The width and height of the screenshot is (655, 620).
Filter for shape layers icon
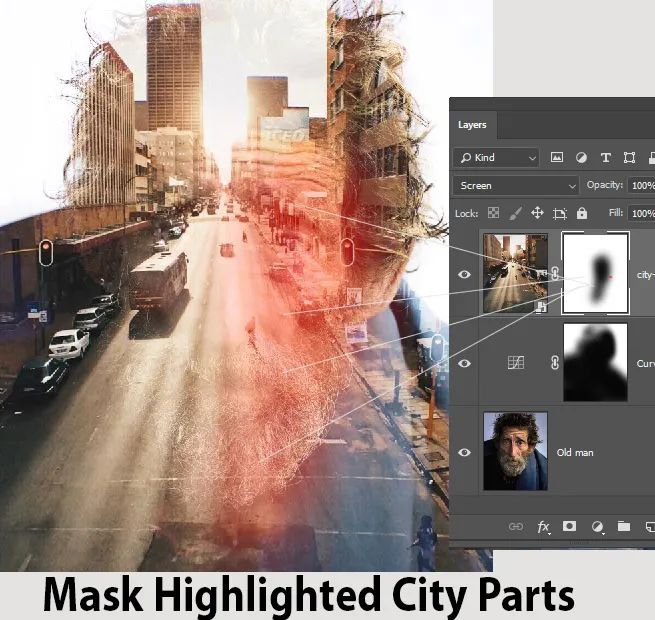(x=630, y=158)
